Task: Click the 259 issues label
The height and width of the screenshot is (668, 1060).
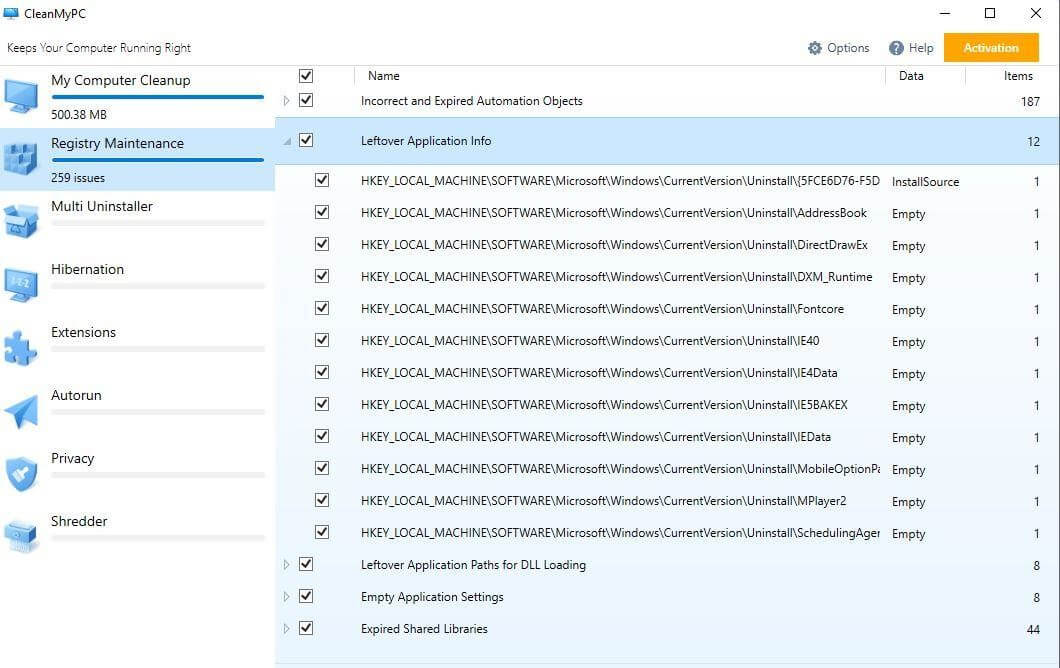Action: [78, 178]
